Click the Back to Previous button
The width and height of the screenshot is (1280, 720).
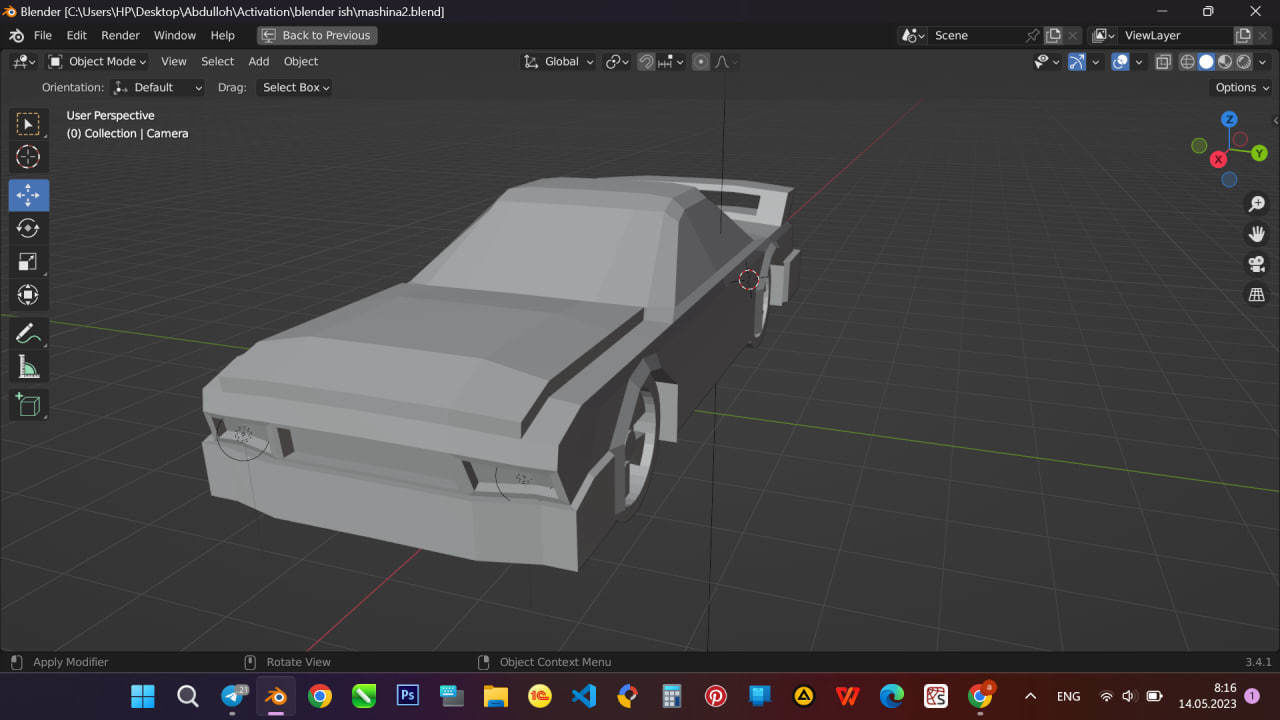point(317,35)
